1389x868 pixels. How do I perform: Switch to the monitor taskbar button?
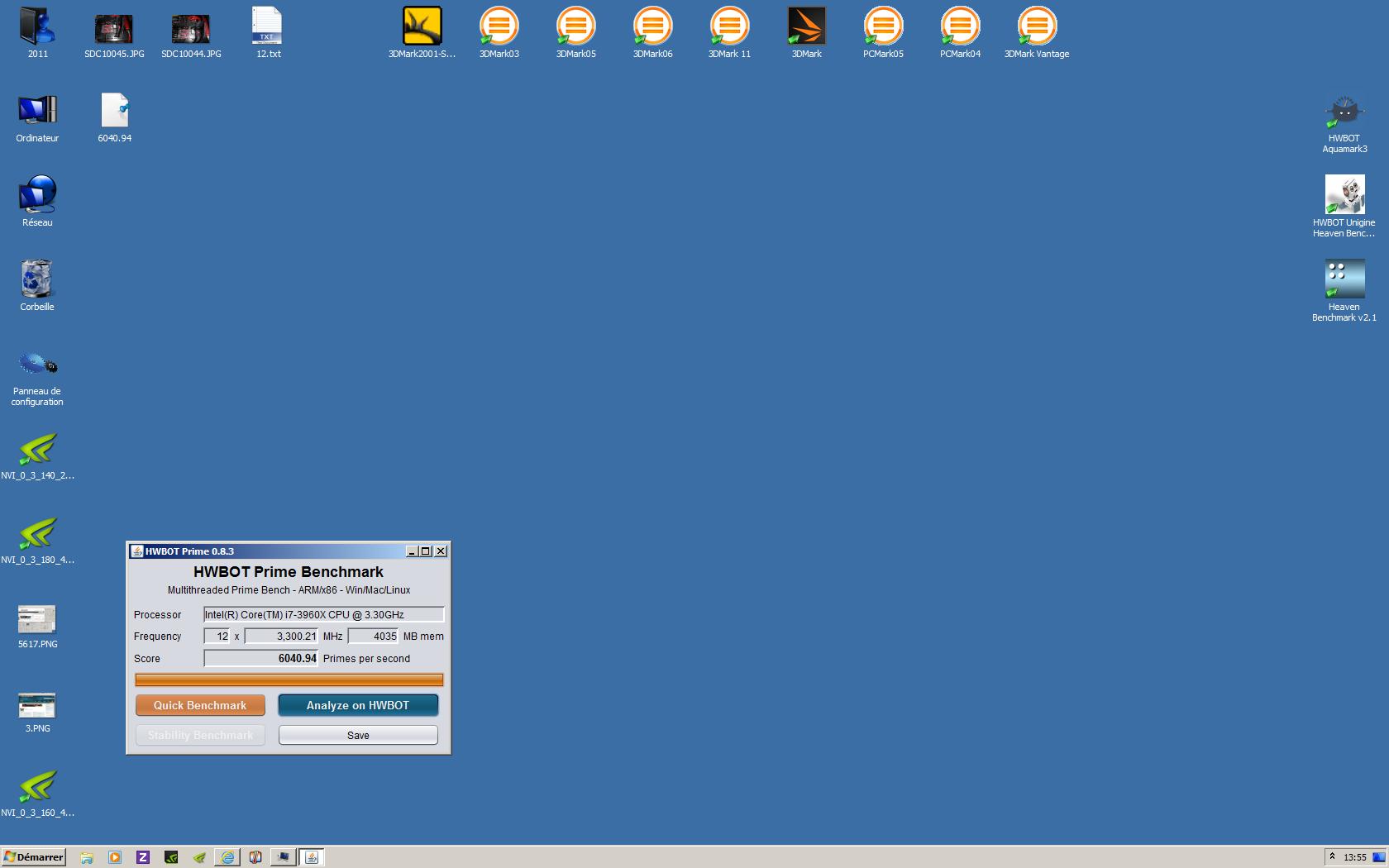coord(284,857)
